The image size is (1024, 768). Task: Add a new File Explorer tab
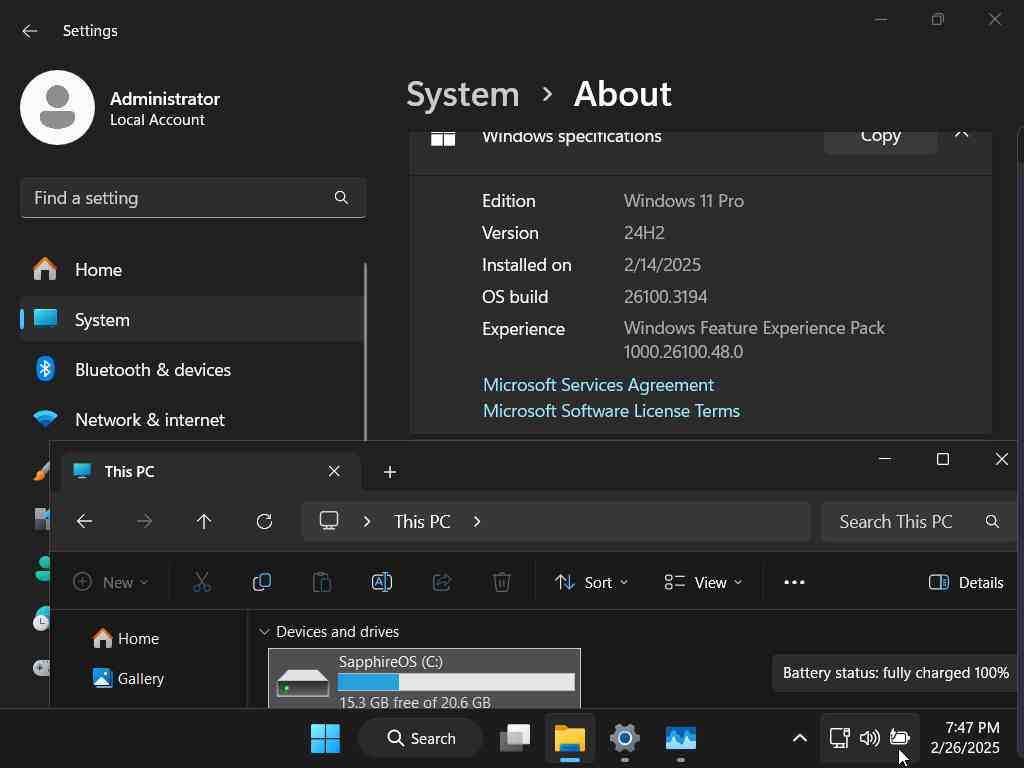390,472
